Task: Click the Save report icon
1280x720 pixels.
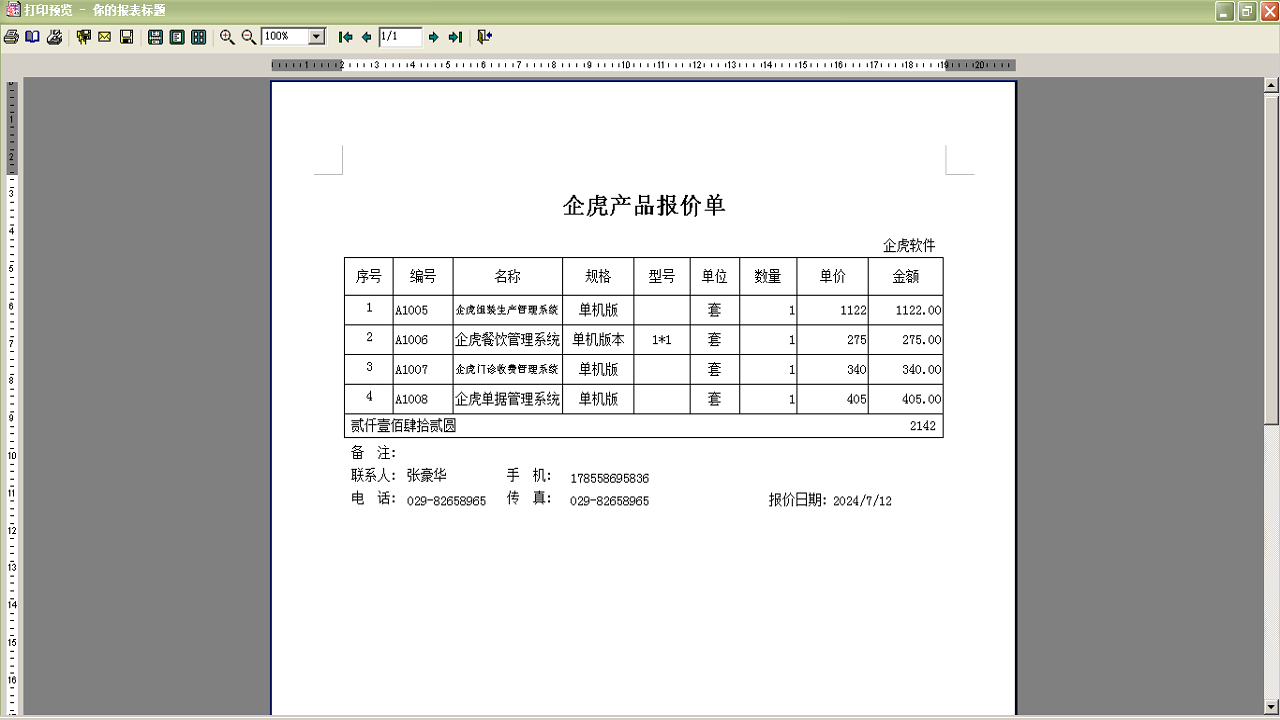Action: point(126,36)
